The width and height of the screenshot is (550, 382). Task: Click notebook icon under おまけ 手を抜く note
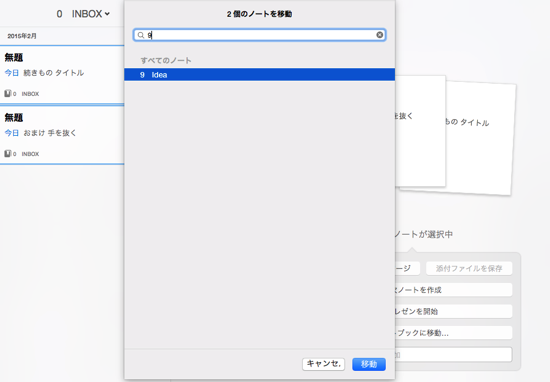point(7,154)
